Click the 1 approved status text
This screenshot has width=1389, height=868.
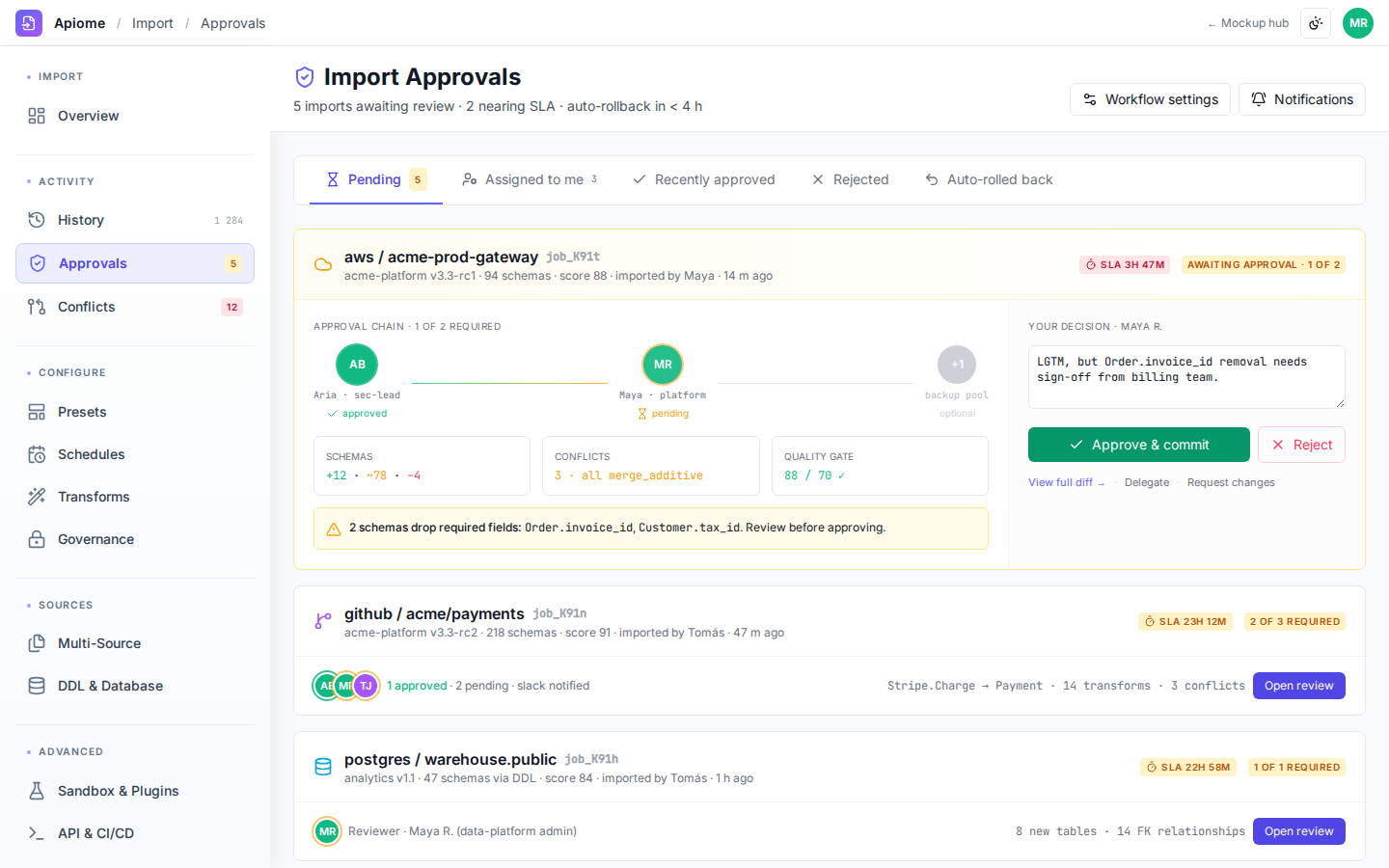(417, 686)
